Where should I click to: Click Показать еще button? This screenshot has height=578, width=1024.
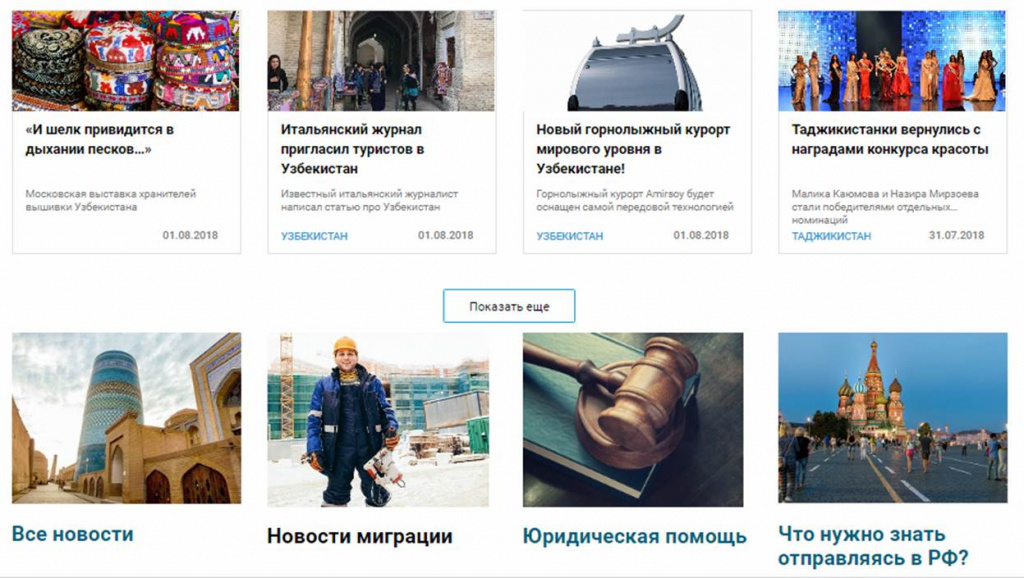pyautogui.click(x=509, y=306)
